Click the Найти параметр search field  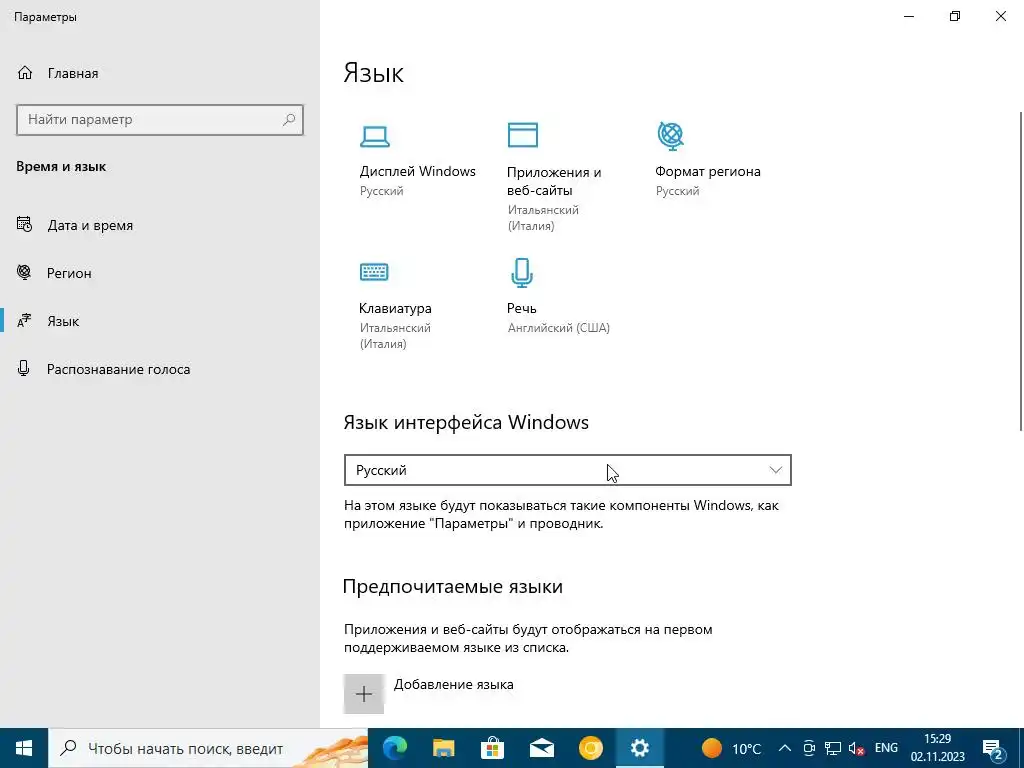(x=160, y=120)
